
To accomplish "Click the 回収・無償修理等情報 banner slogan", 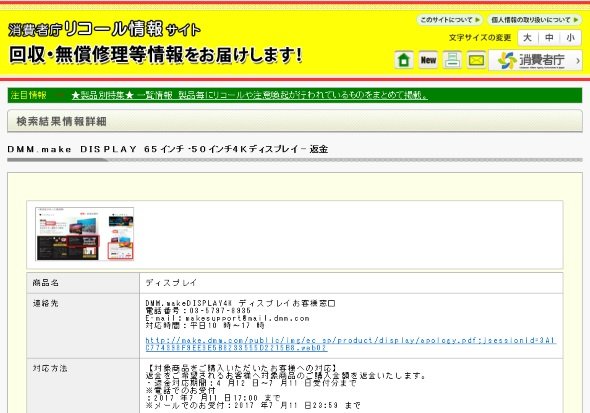I will tap(155, 55).
